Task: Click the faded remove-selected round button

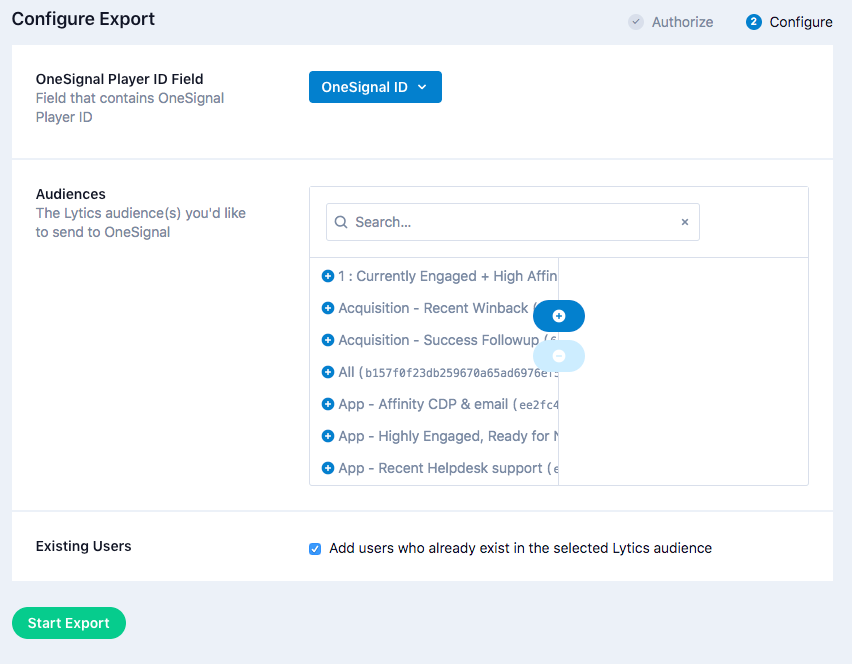Action: coord(559,356)
